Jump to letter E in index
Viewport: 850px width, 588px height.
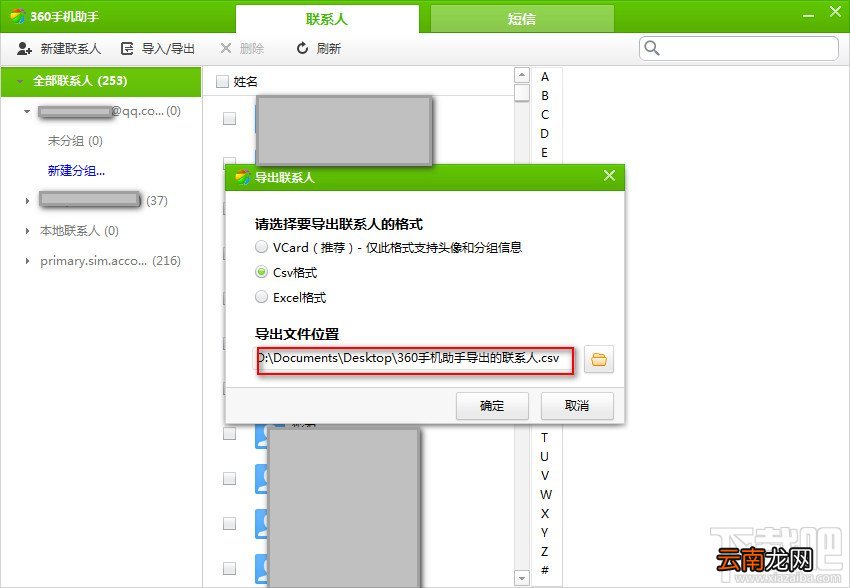(x=544, y=153)
